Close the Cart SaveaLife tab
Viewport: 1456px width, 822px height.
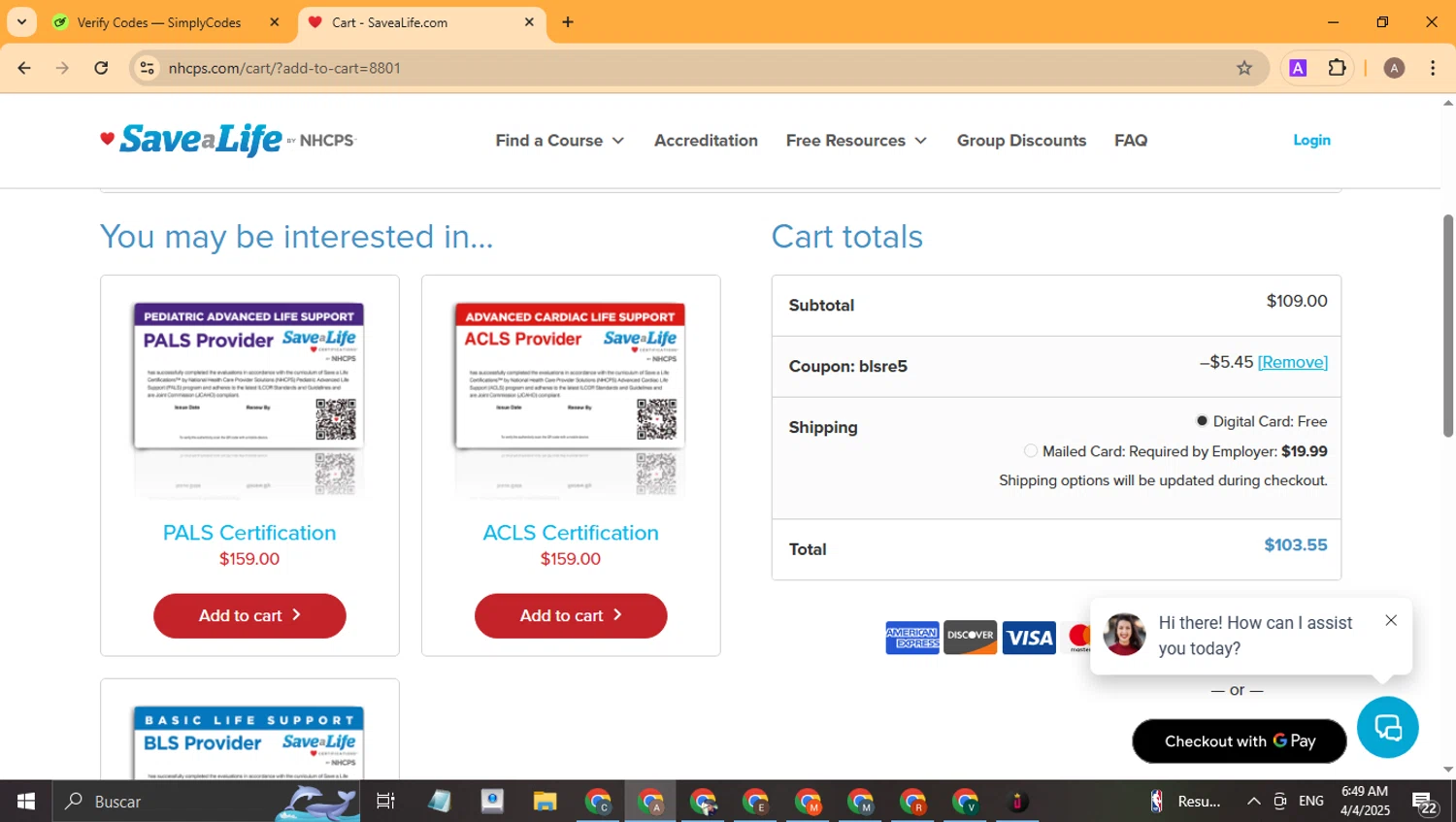click(x=529, y=22)
